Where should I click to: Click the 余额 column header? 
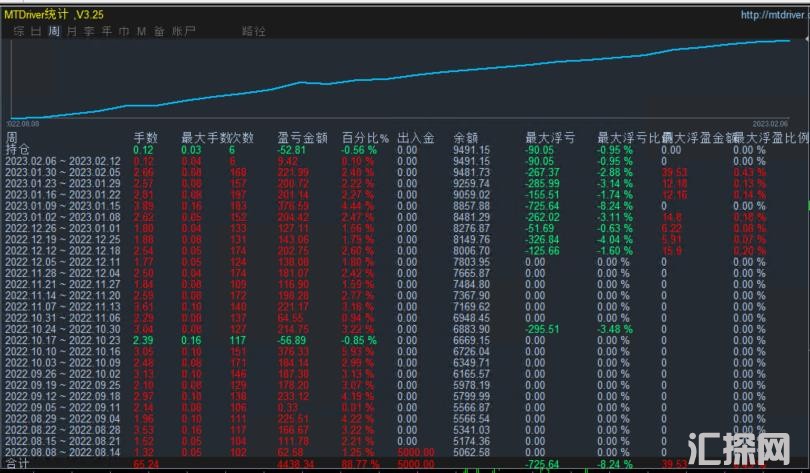[x=465, y=137]
